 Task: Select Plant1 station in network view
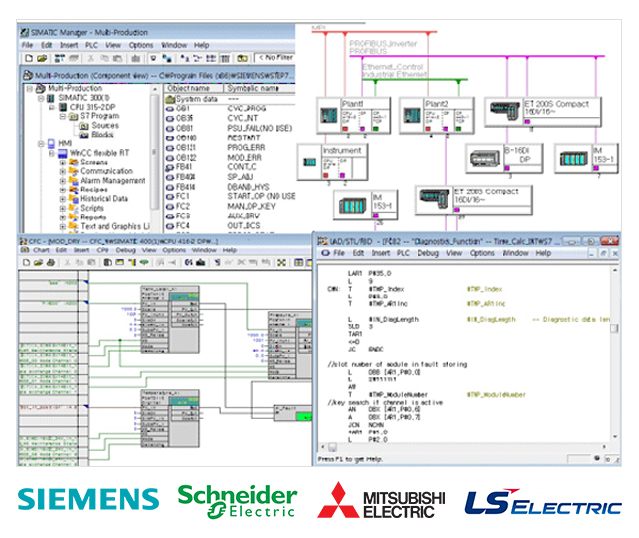[x=354, y=115]
